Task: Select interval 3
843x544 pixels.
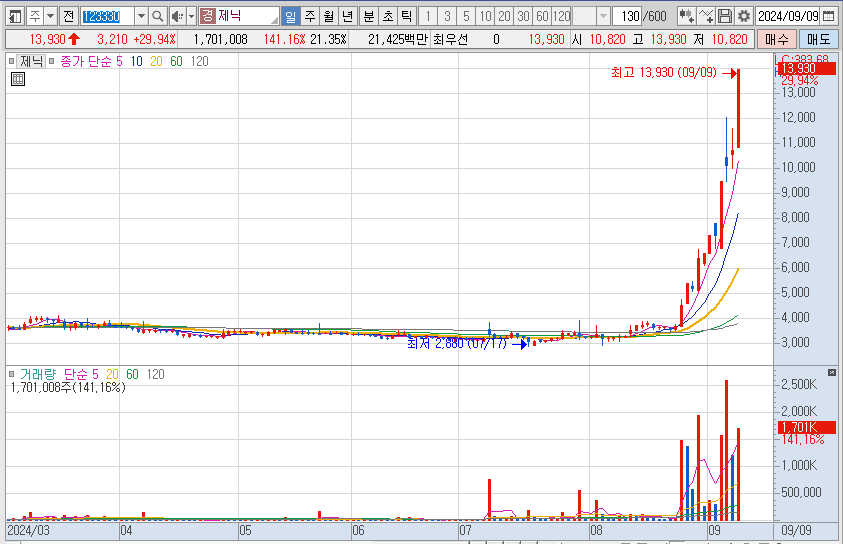Action: 447,16
